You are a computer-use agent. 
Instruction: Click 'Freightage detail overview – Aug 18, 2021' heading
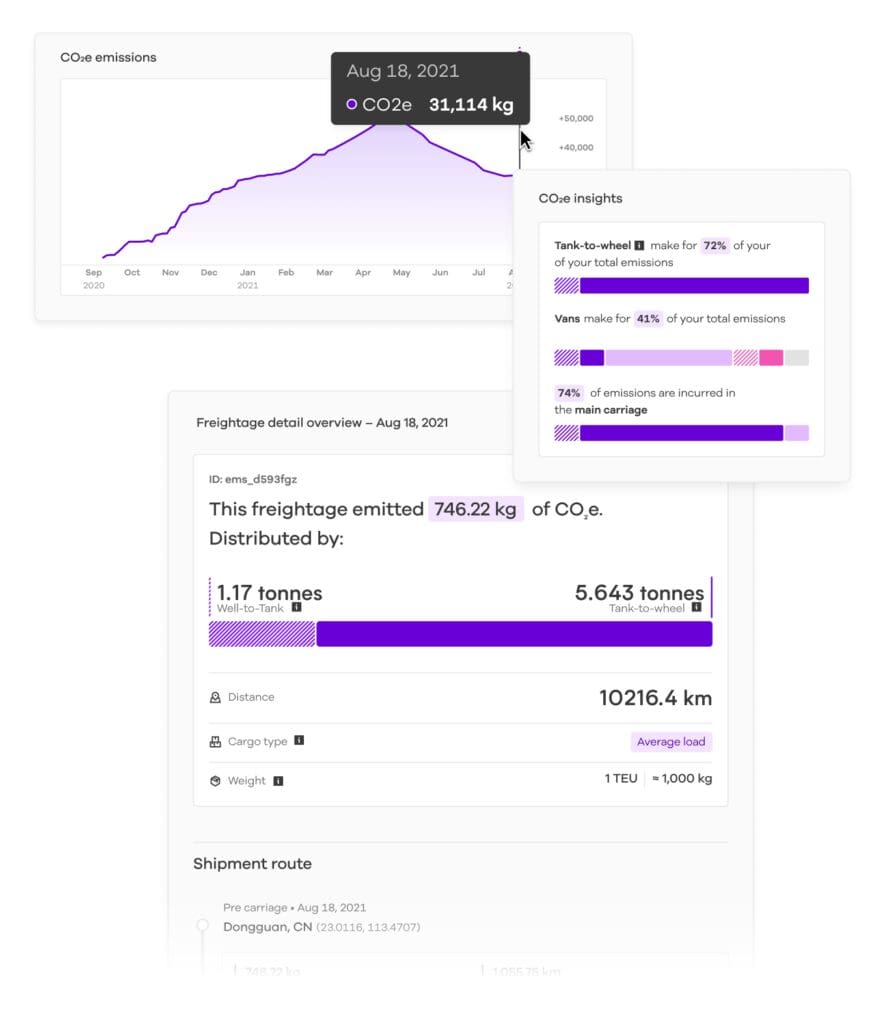pos(322,423)
